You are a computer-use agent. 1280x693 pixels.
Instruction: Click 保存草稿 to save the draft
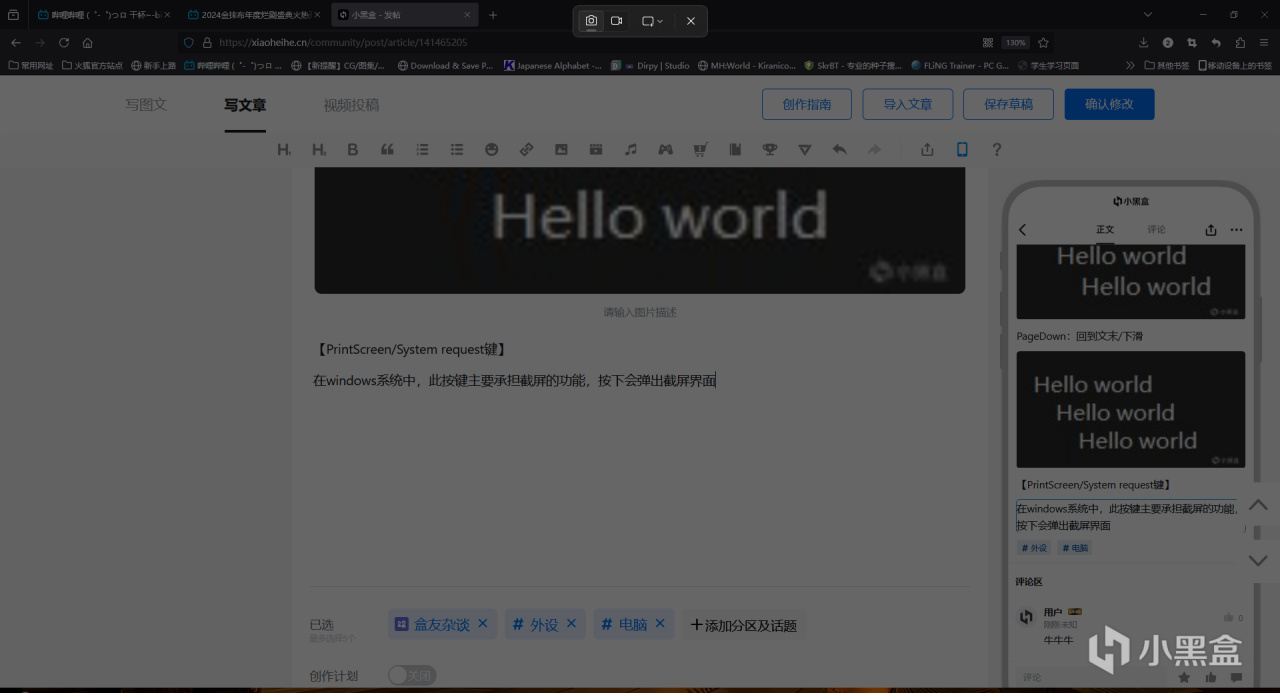click(x=1008, y=104)
